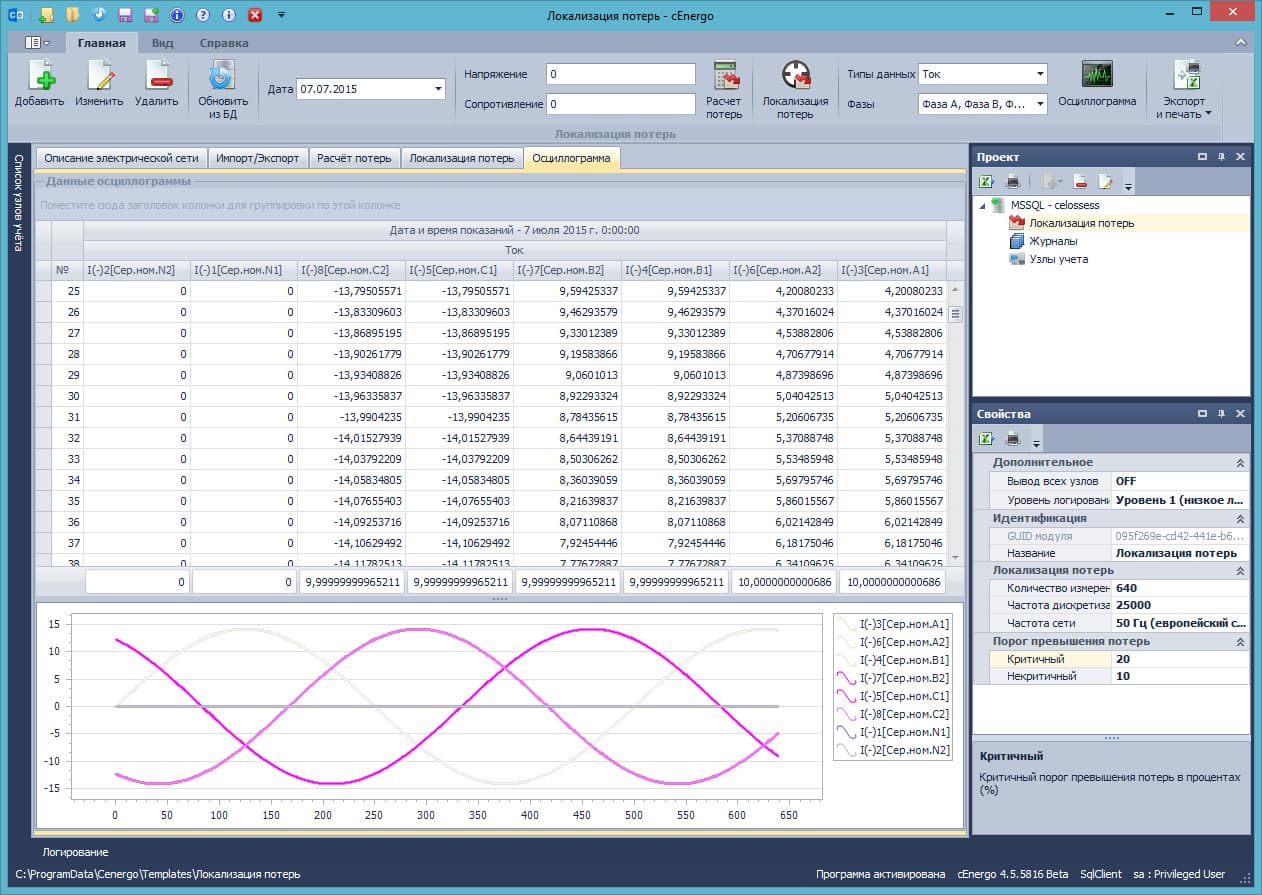Screen dimensions: 1262x895
Task: Open the Расчёт потерь document tab
Action: 354,158
